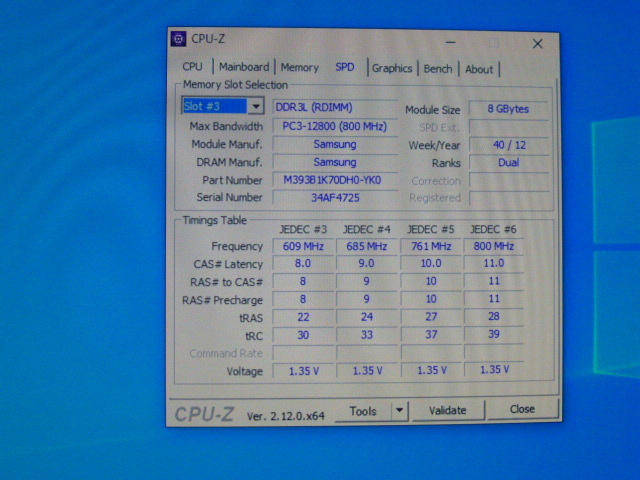Select serial number 34AF4725

tap(335, 198)
